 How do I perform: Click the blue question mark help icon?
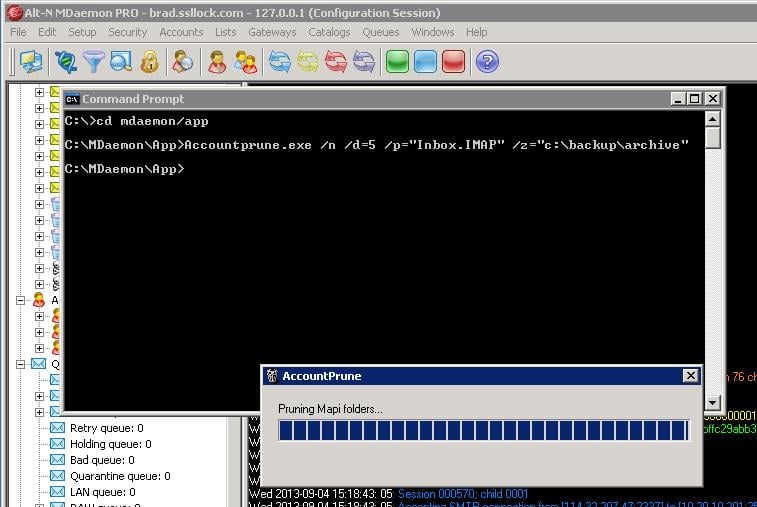[487, 62]
